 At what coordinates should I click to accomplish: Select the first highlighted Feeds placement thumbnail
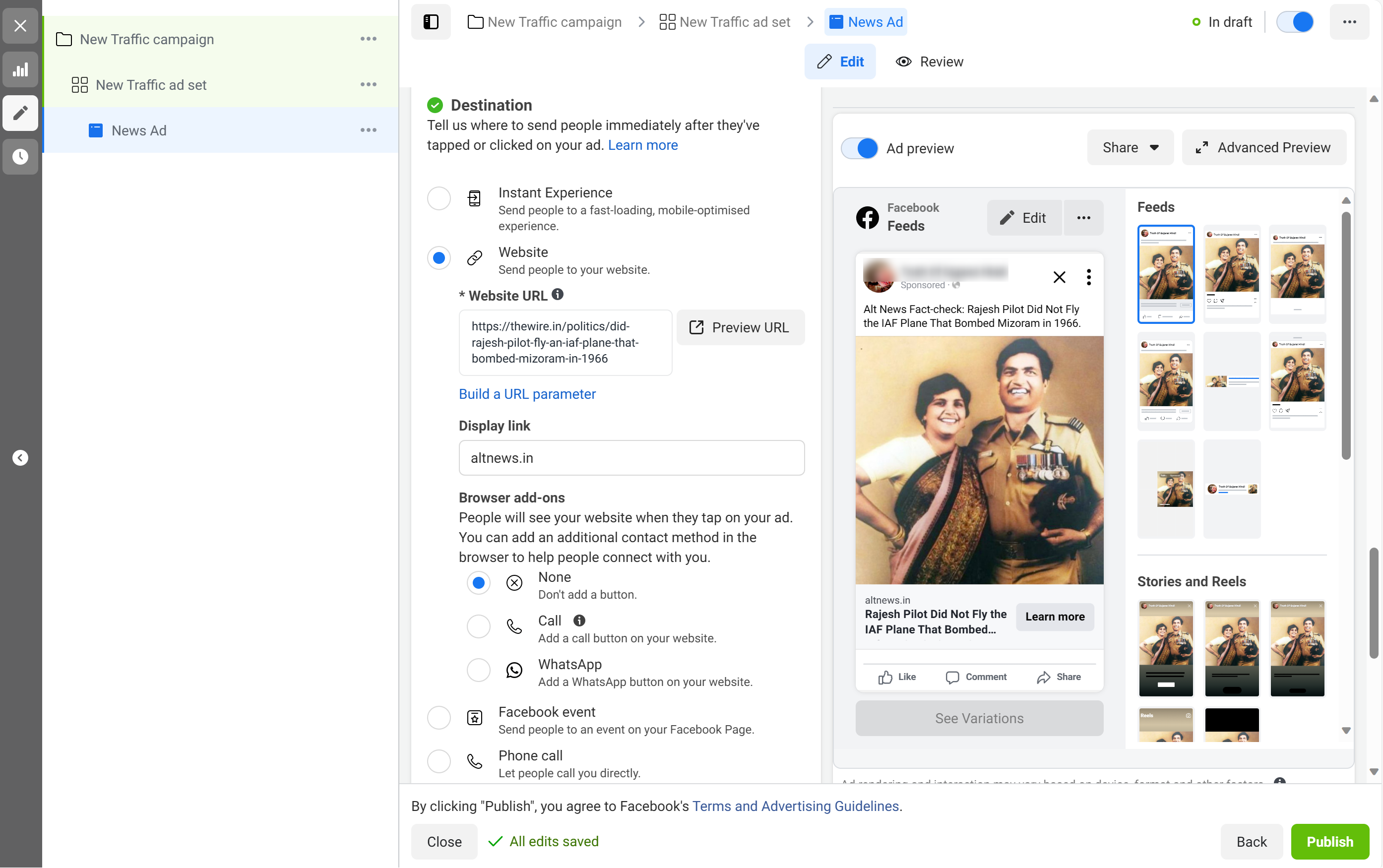coord(1166,274)
